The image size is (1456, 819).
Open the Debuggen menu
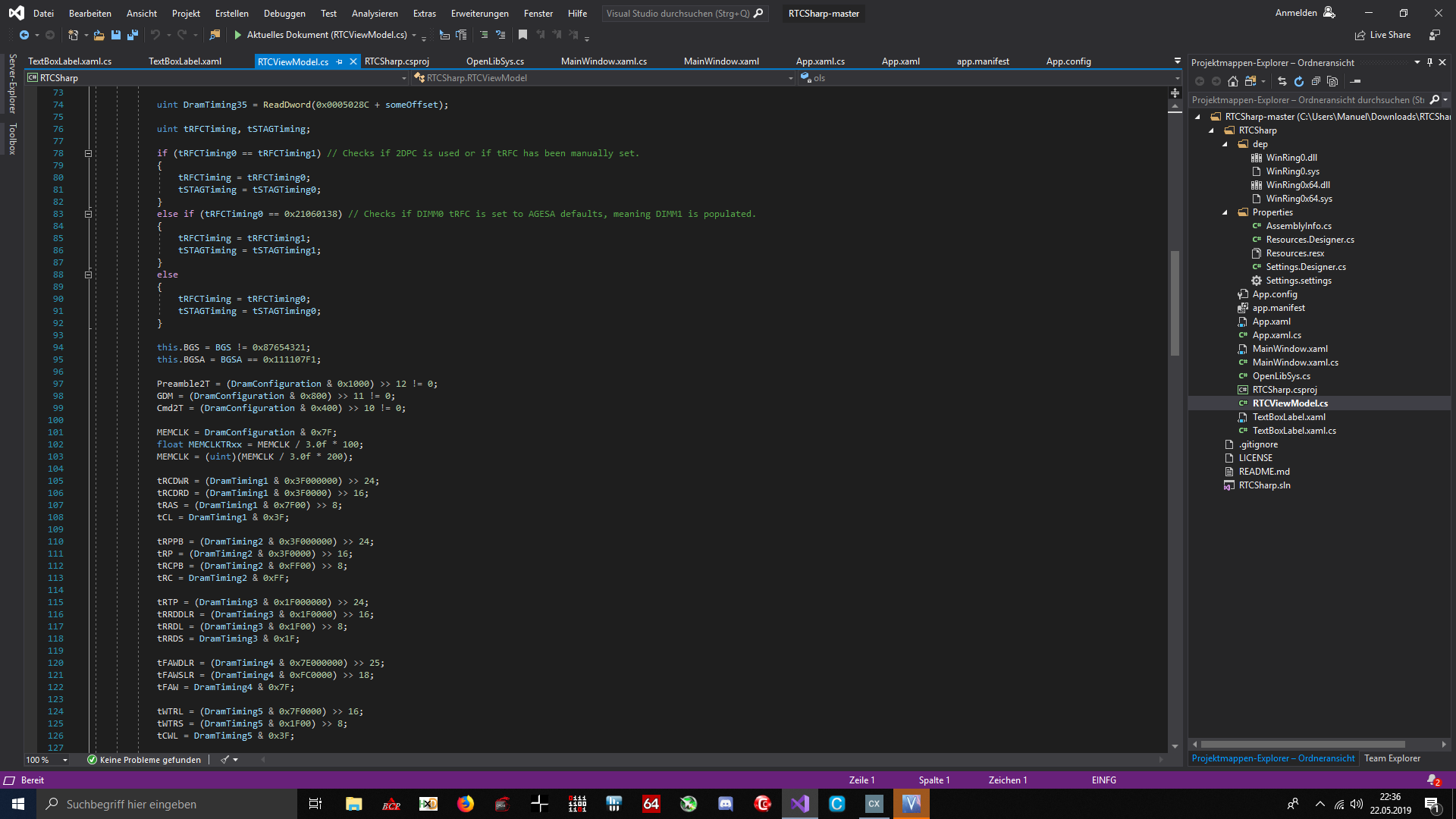[x=284, y=14]
